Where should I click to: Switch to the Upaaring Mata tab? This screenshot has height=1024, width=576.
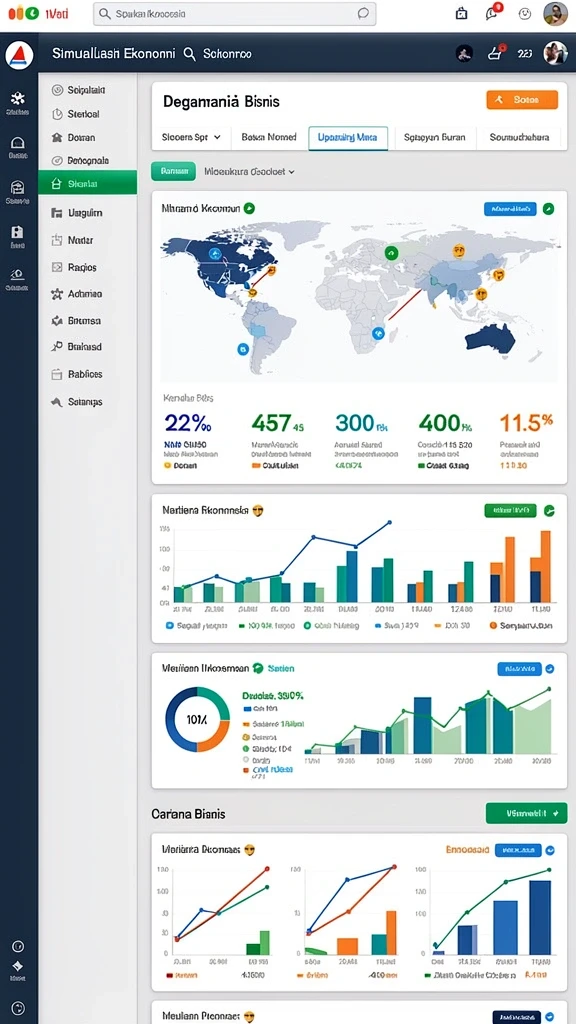pos(348,138)
